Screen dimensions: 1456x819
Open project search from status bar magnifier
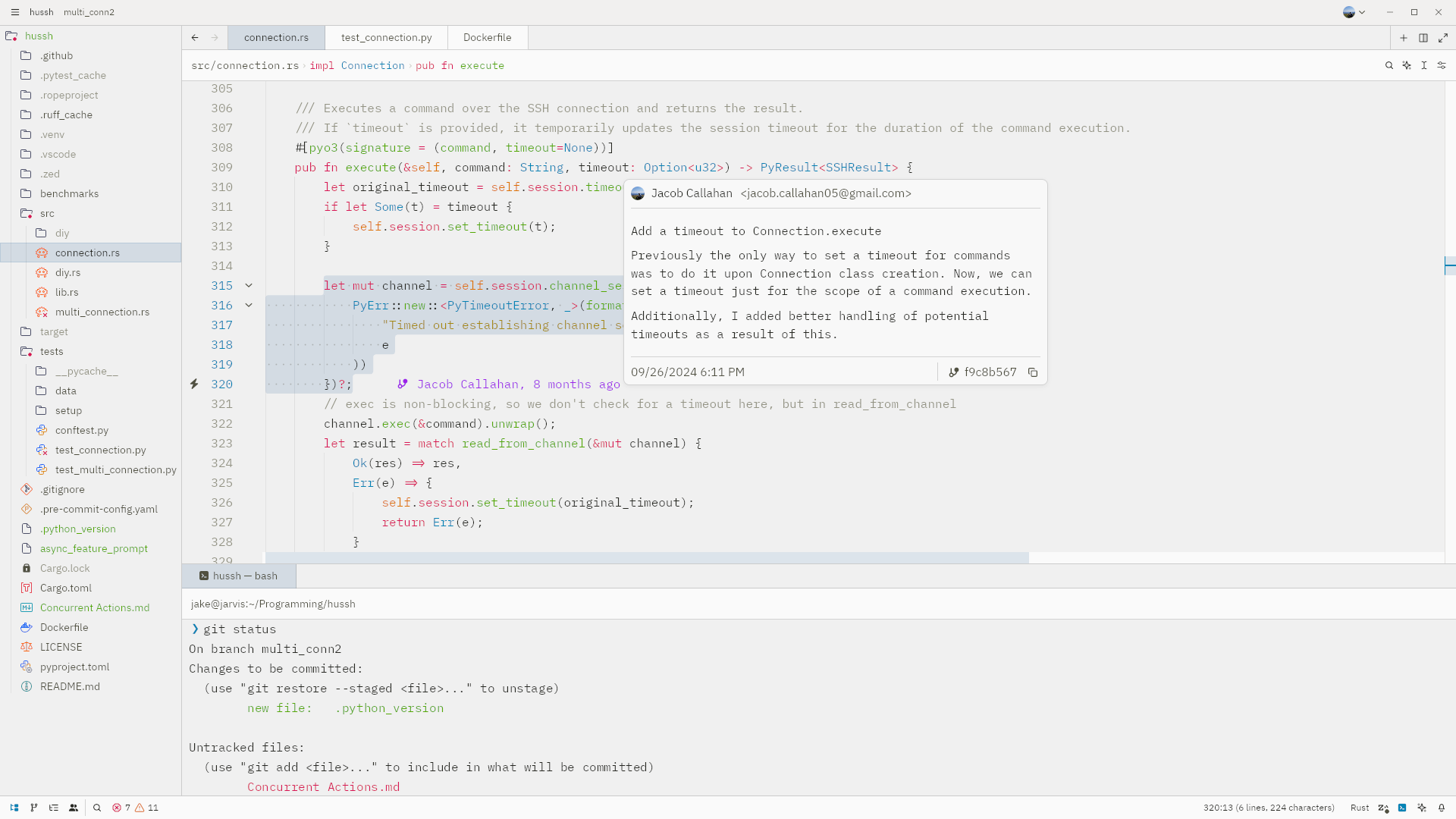[97, 808]
